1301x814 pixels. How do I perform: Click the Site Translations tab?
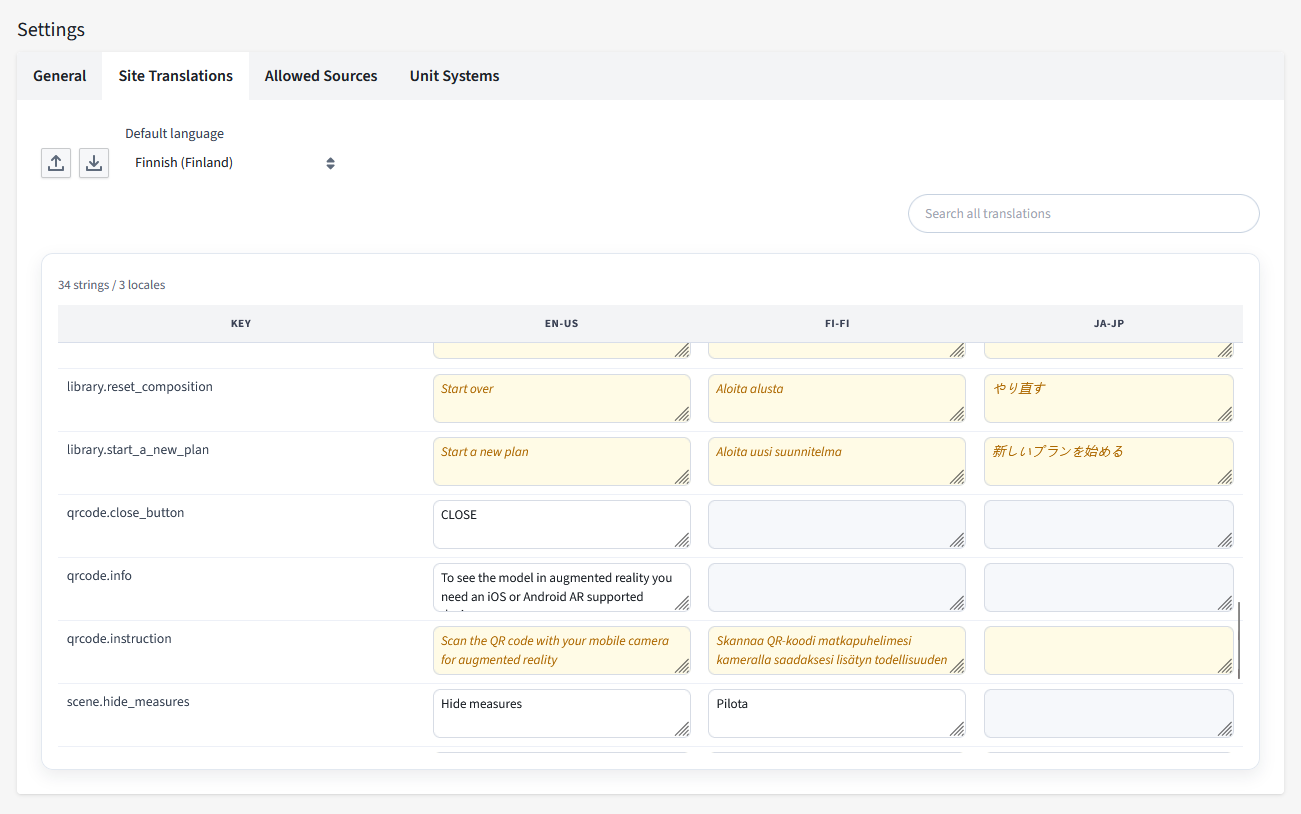[176, 76]
